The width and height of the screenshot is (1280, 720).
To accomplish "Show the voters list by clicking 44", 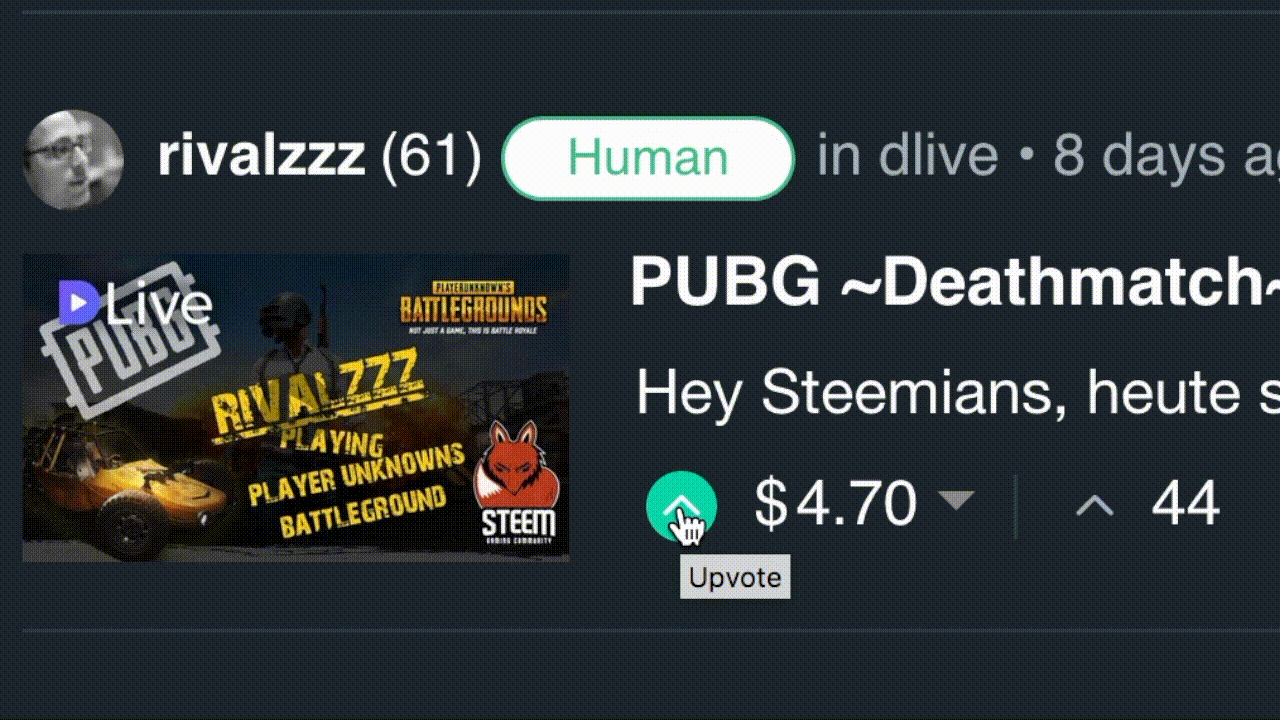I will (x=1185, y=503).
